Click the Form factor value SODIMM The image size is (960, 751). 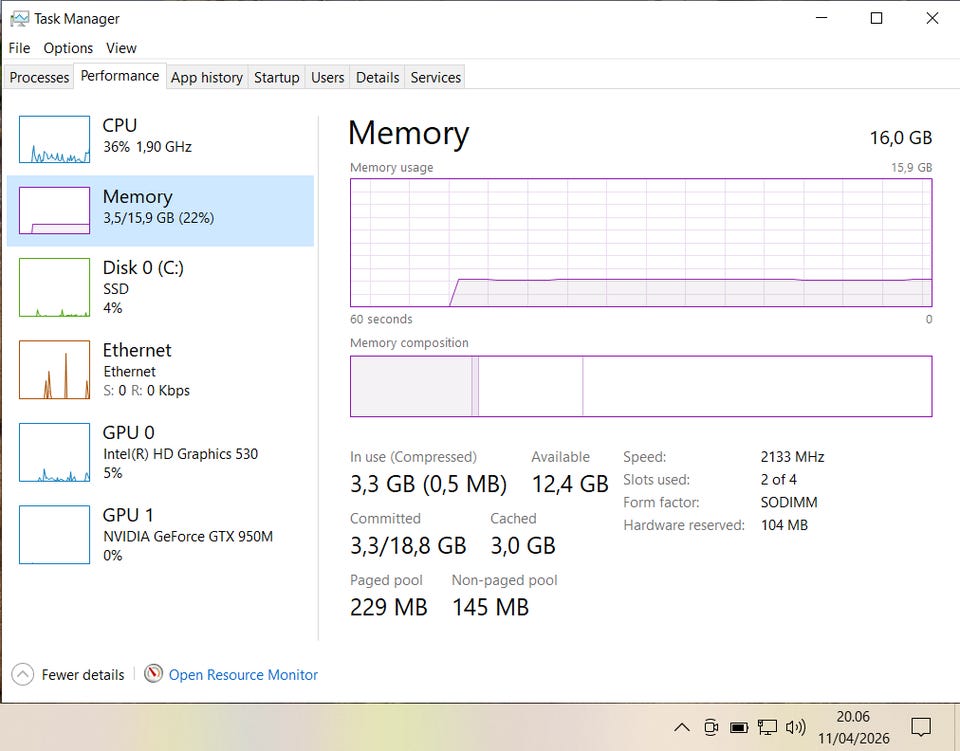(x=789, y=502)
